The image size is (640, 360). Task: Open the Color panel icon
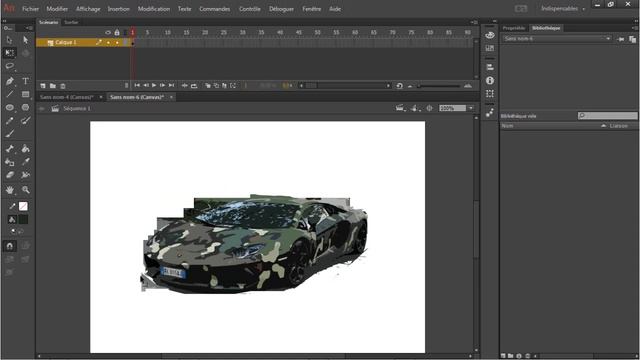tap(490, 36)
